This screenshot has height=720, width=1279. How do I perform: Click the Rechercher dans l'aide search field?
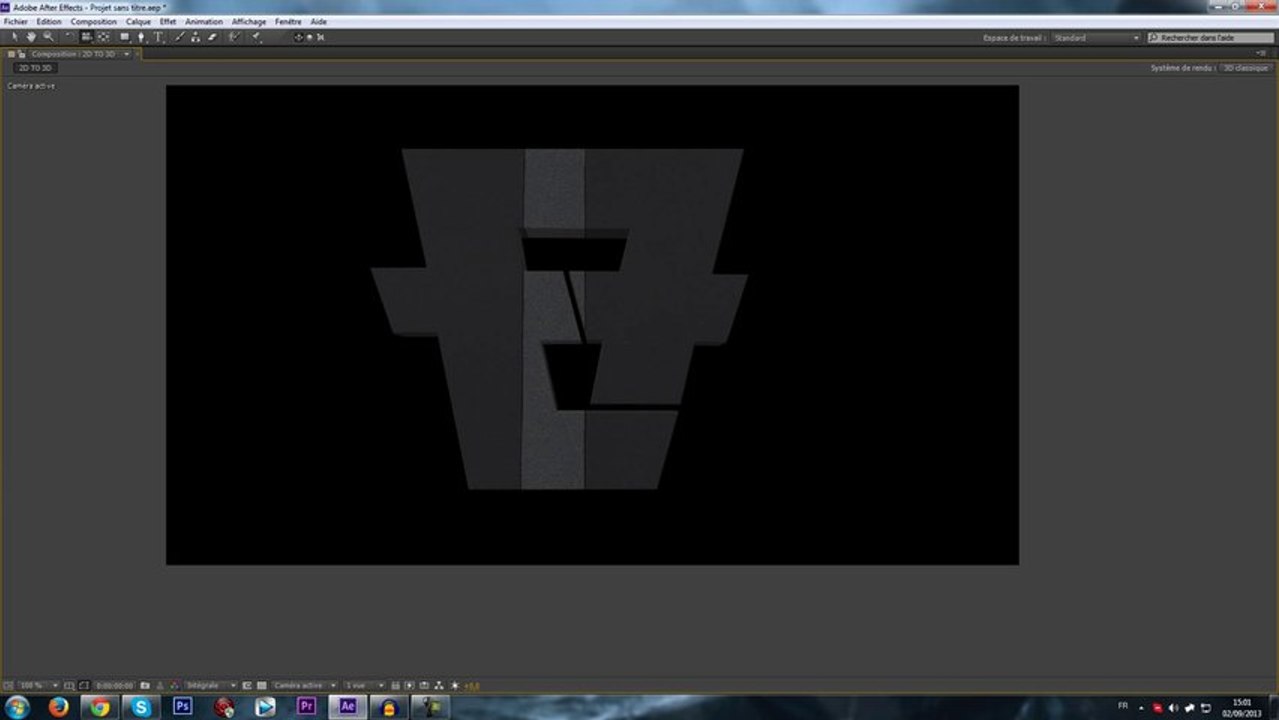click(x=1210, y=38)
